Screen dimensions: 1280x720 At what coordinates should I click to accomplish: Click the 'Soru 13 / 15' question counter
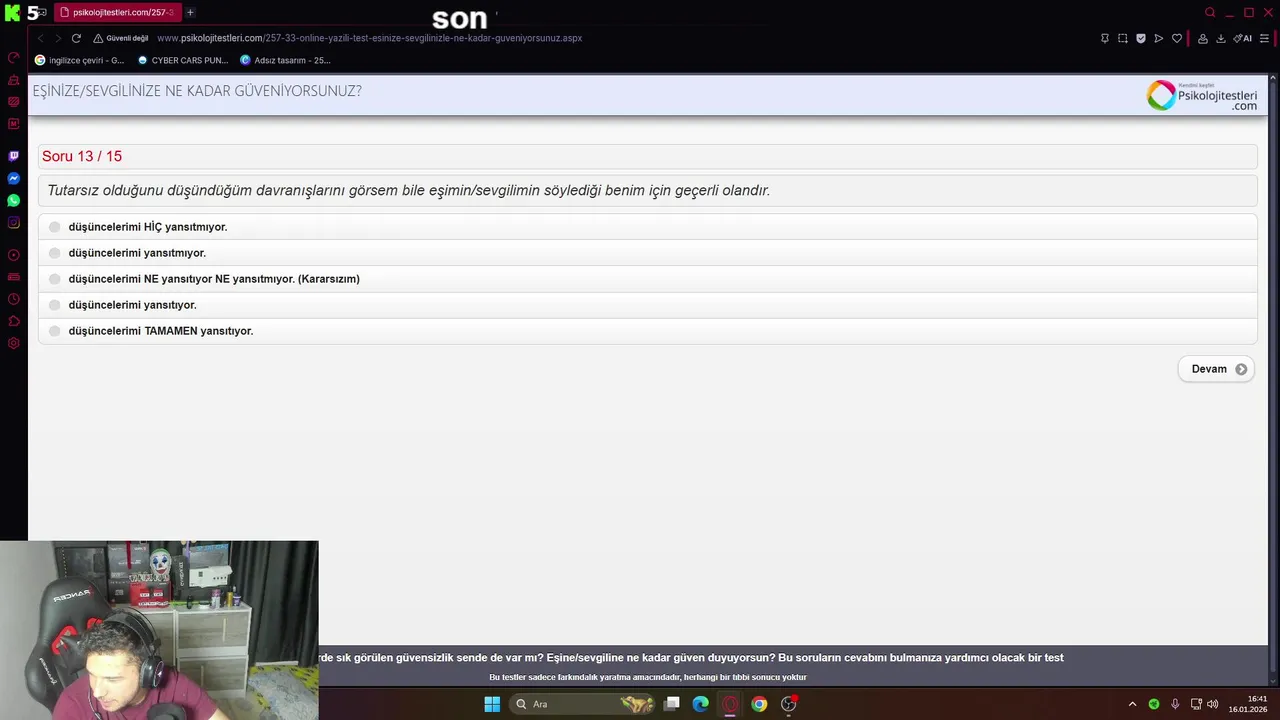pyautogui.click(x=82, y=156)
